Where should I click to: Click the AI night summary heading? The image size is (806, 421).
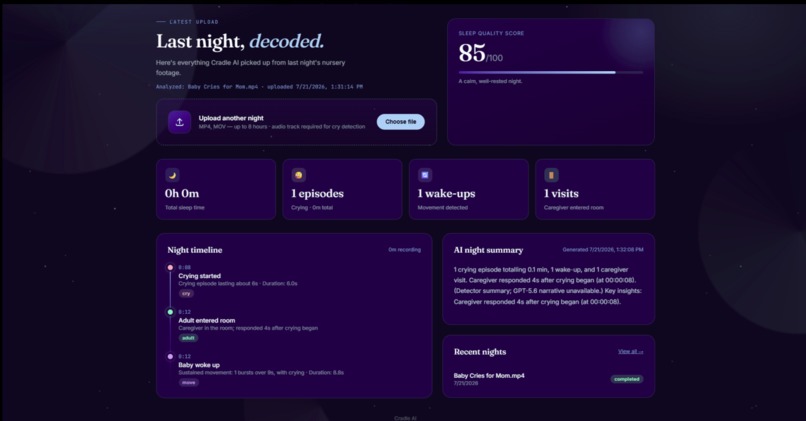[x=488, y=250]
